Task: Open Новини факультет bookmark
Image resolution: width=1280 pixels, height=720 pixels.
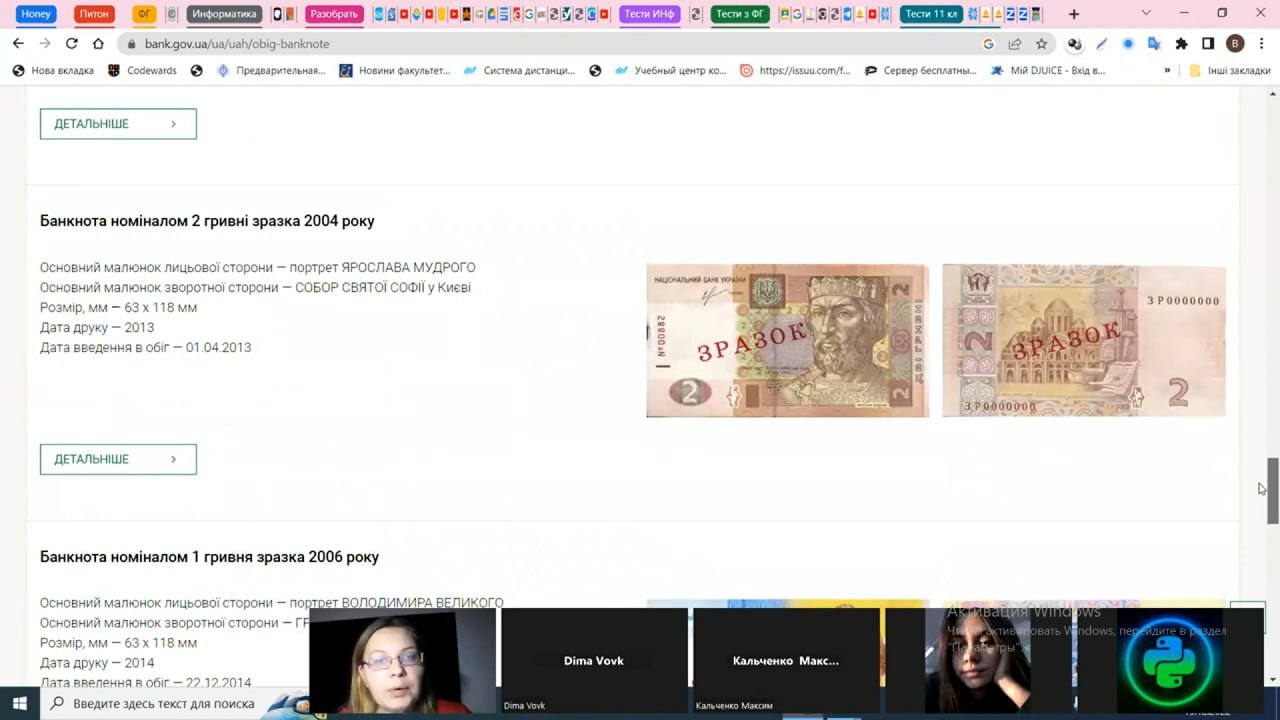Action: pos(395,71)
